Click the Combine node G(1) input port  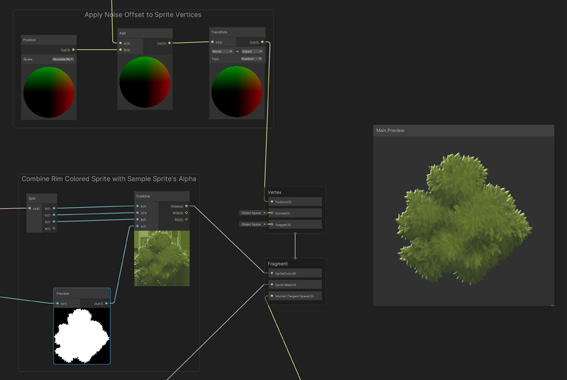pyautogui.click(x=137, y=213)
